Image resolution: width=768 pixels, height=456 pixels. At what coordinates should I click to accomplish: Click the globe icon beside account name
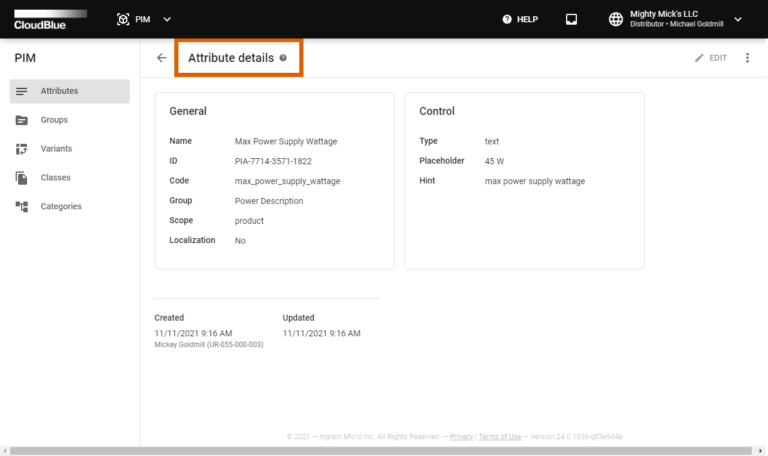coord(616,20)
